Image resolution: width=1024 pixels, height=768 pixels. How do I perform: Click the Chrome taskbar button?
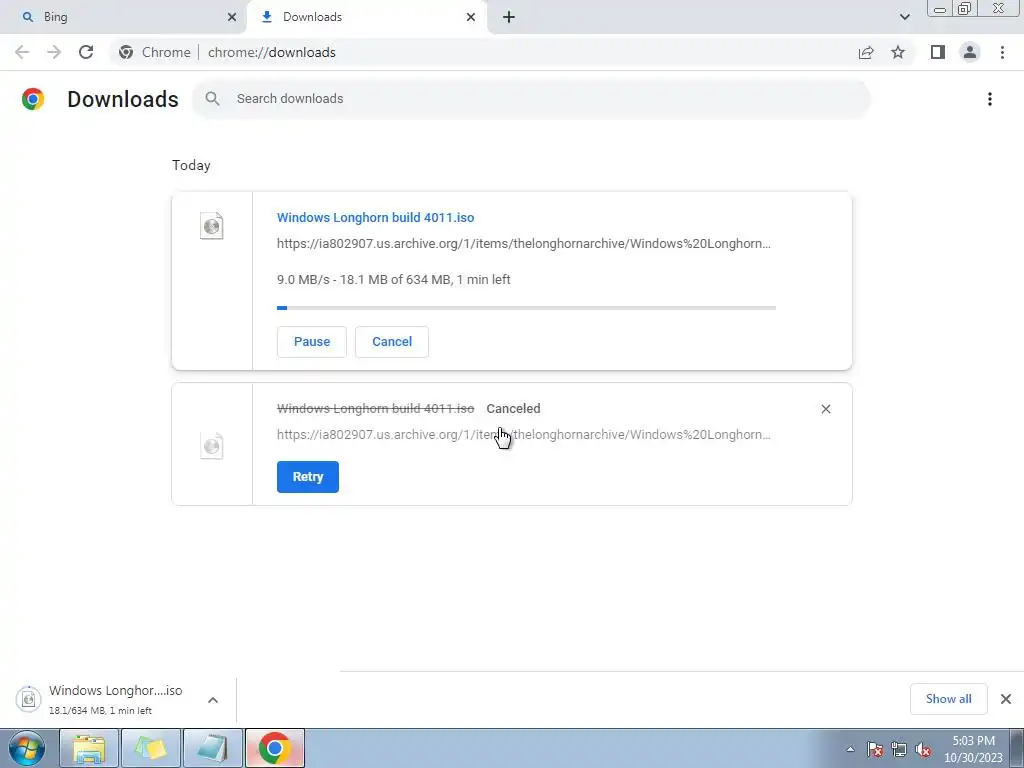point(275,748)
